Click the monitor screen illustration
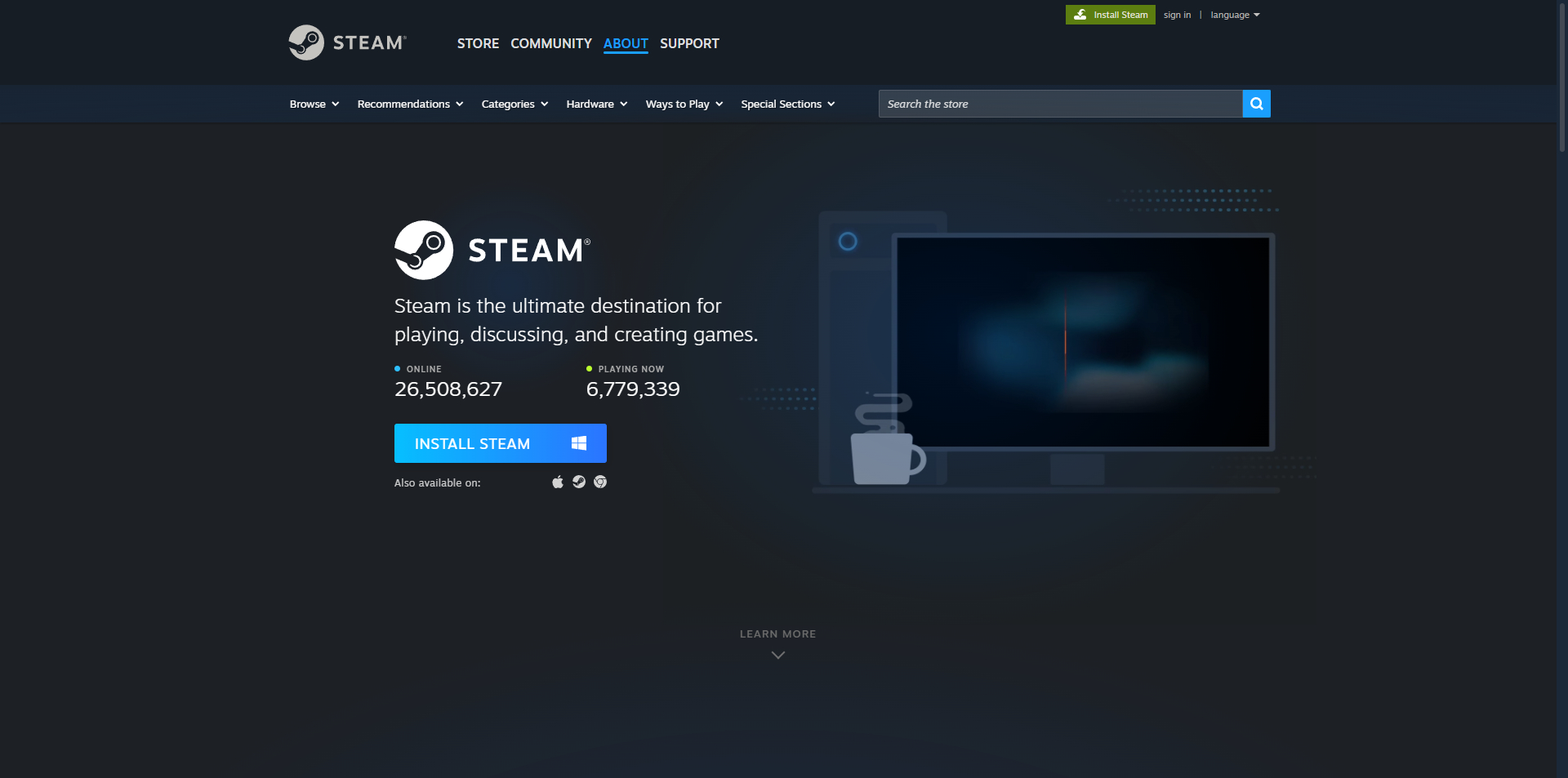 (x=1083, y=341)
